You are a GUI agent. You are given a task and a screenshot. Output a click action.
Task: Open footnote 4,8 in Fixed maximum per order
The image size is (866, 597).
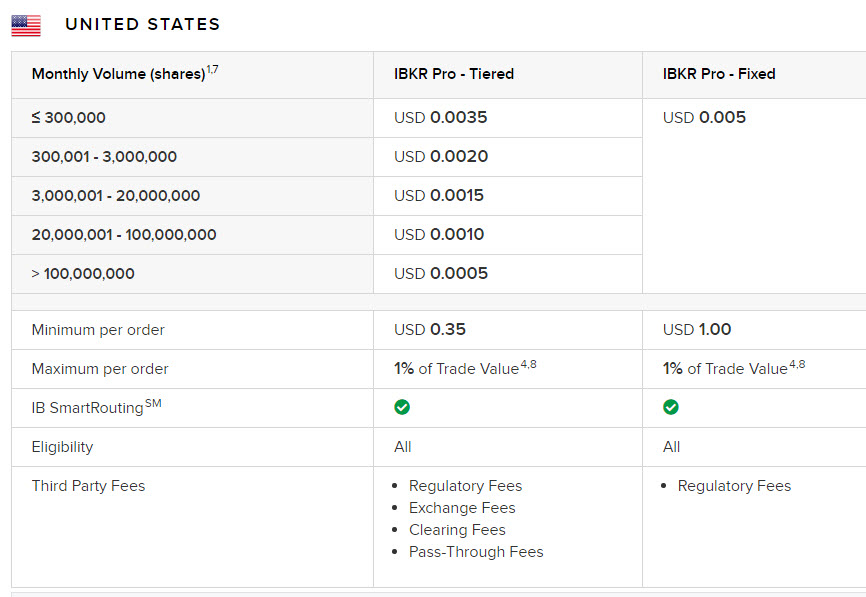(798, 365)
